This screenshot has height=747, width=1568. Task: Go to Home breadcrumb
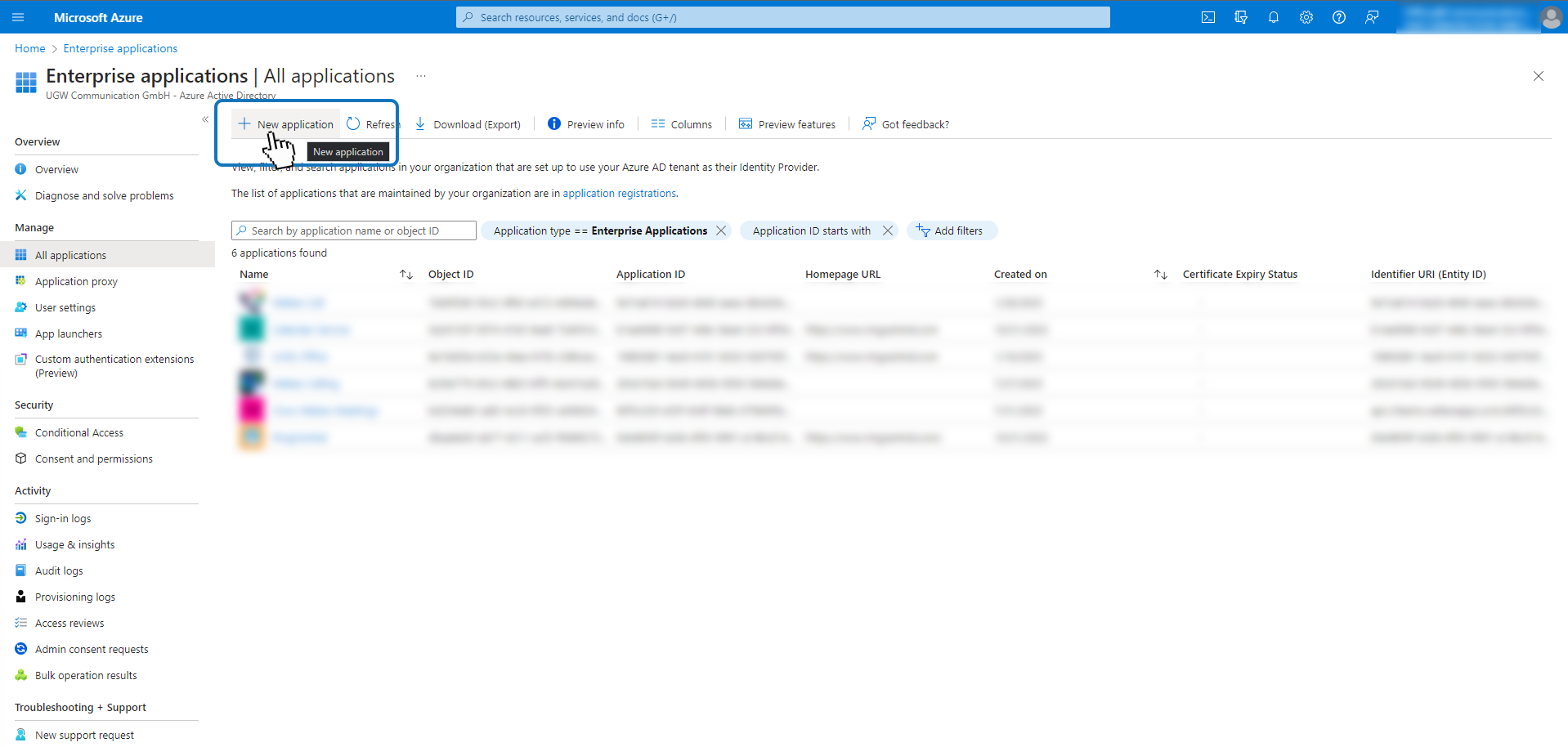(30, 48)
